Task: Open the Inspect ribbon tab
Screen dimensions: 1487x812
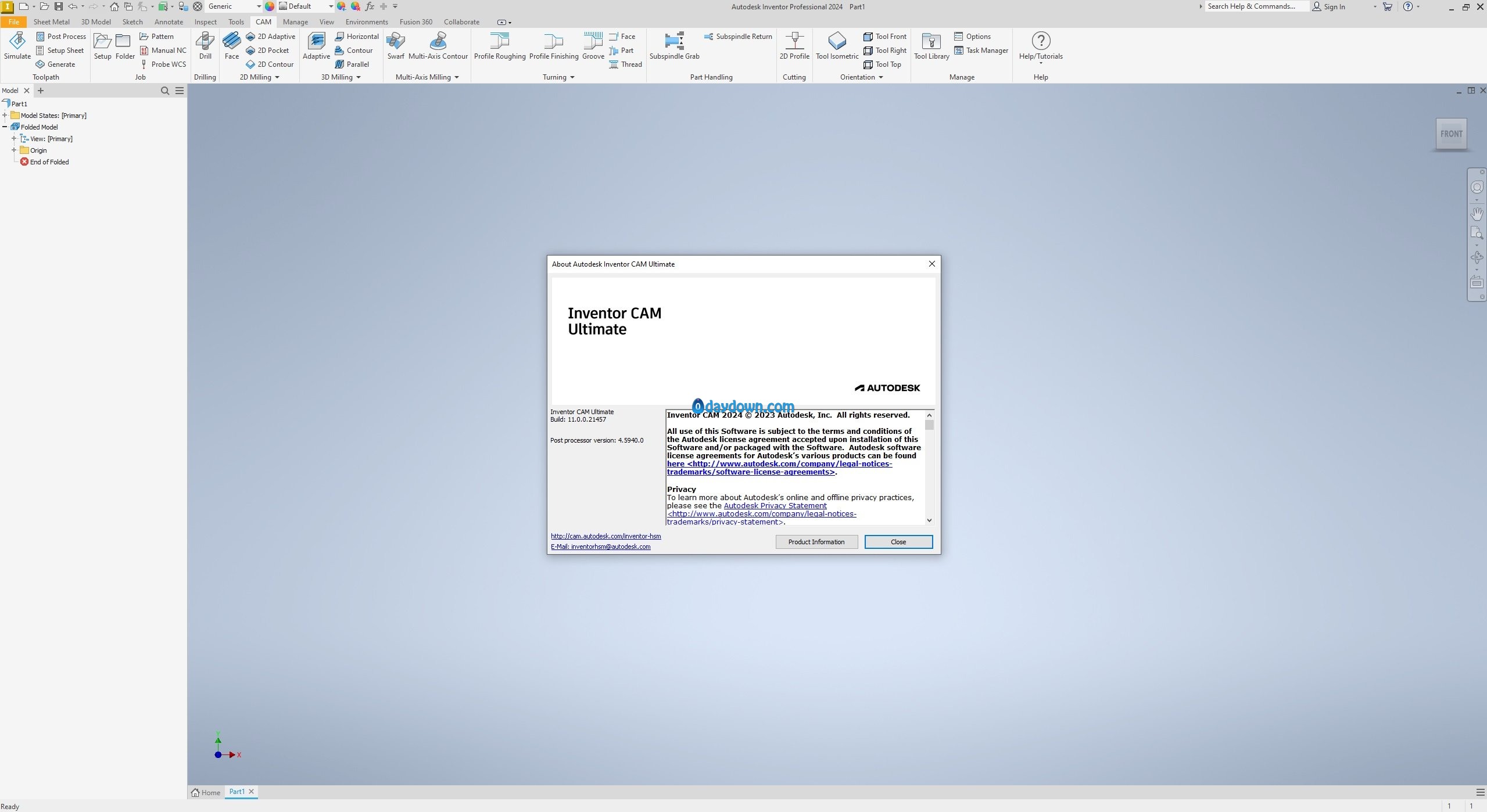Action: [x=205, y=22]
